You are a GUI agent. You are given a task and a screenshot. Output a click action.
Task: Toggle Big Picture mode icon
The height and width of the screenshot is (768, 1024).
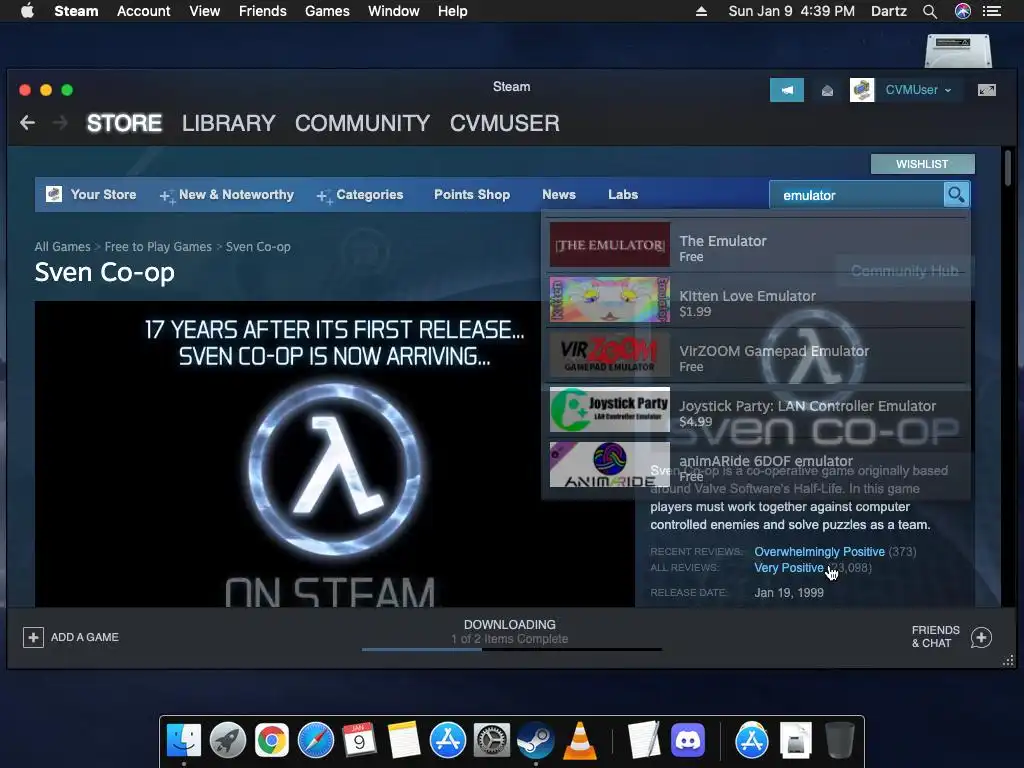pos(986,90)
